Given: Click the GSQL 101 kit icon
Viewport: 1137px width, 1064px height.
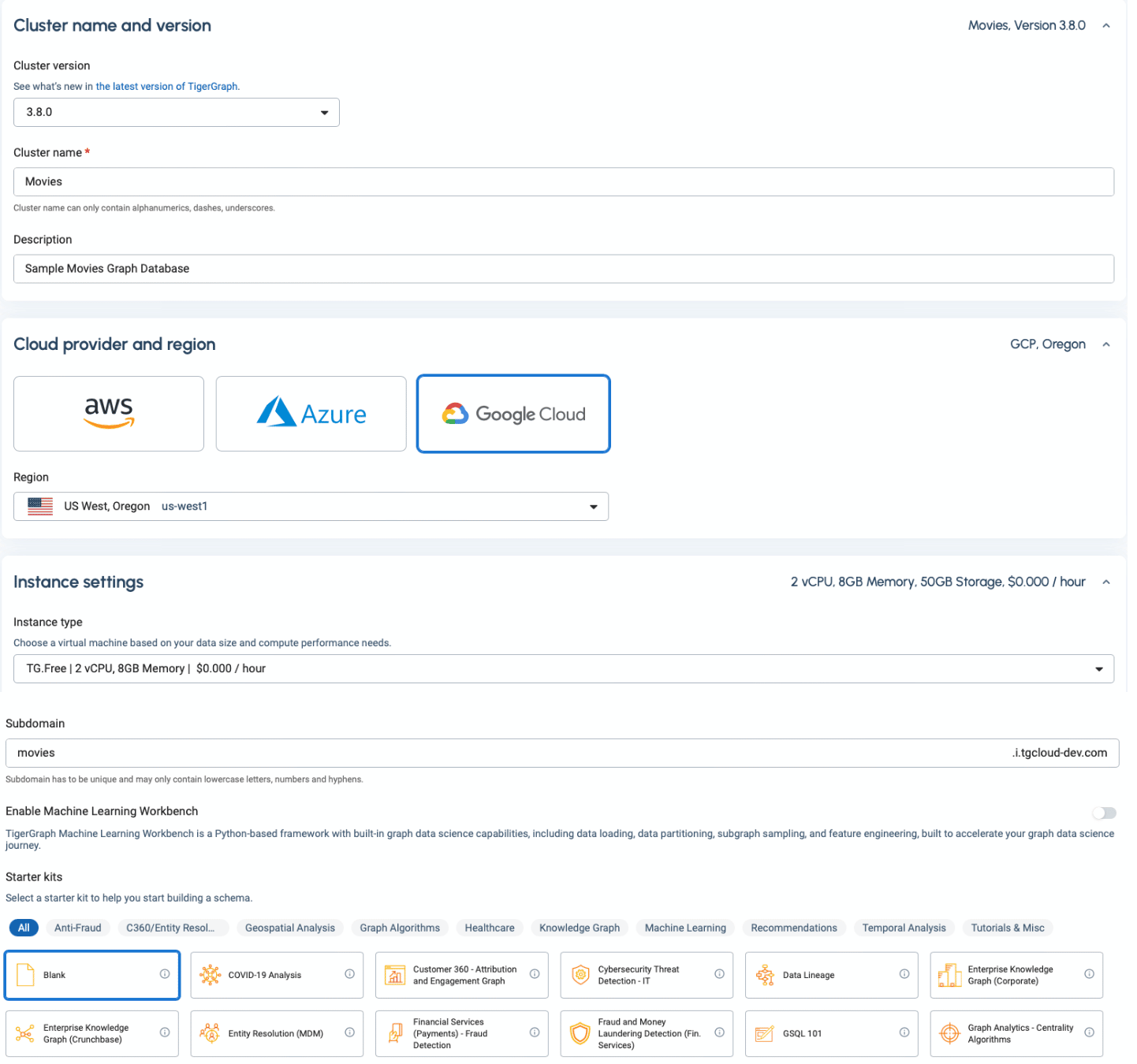Looking at the screenshot, I should [x=765, y=1033].
